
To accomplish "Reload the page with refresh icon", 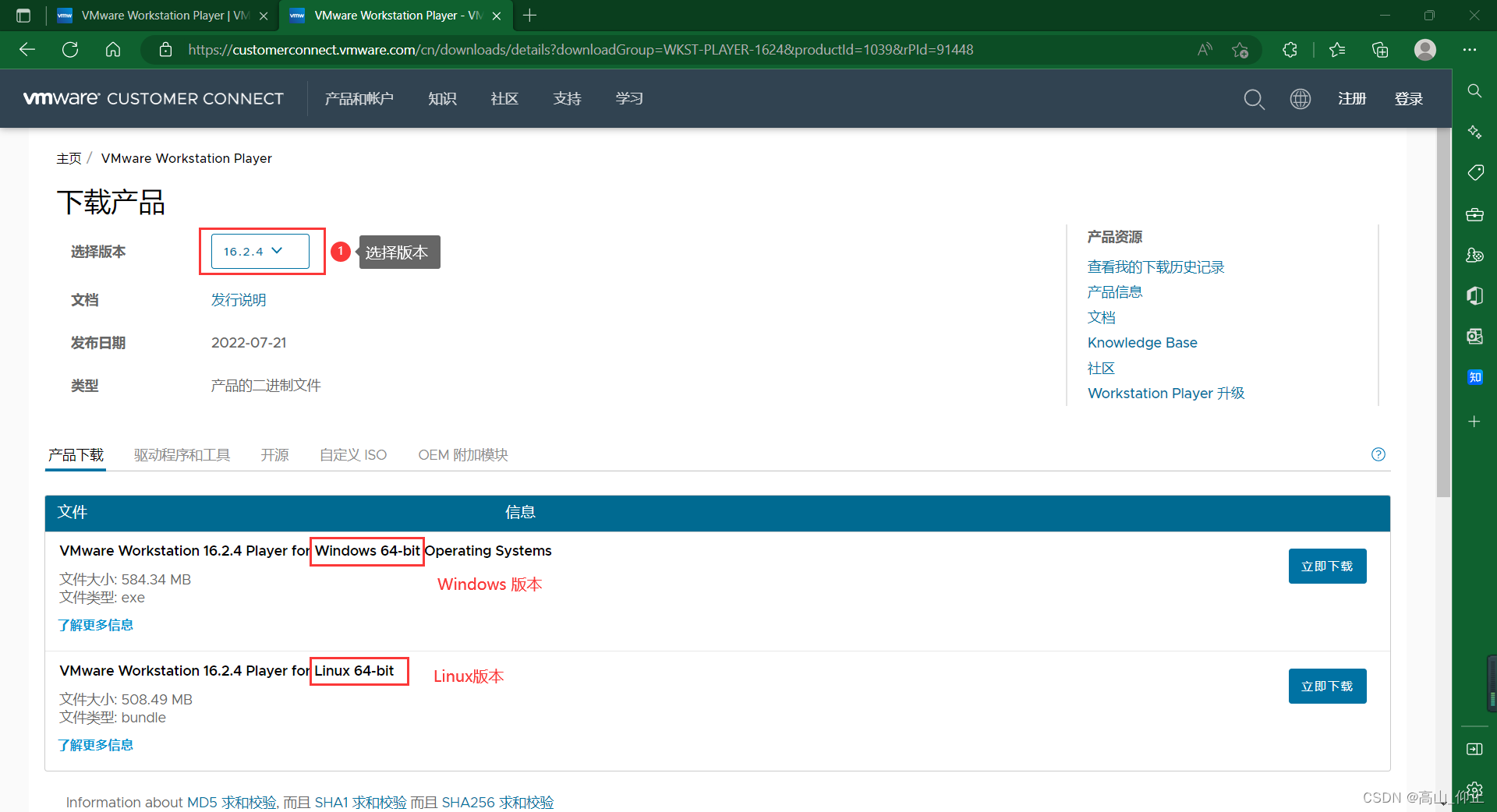I will [70, 50].
